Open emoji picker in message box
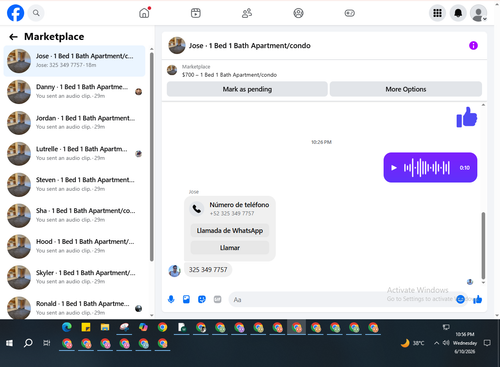 pyautogui.click(x=460, y=299)
